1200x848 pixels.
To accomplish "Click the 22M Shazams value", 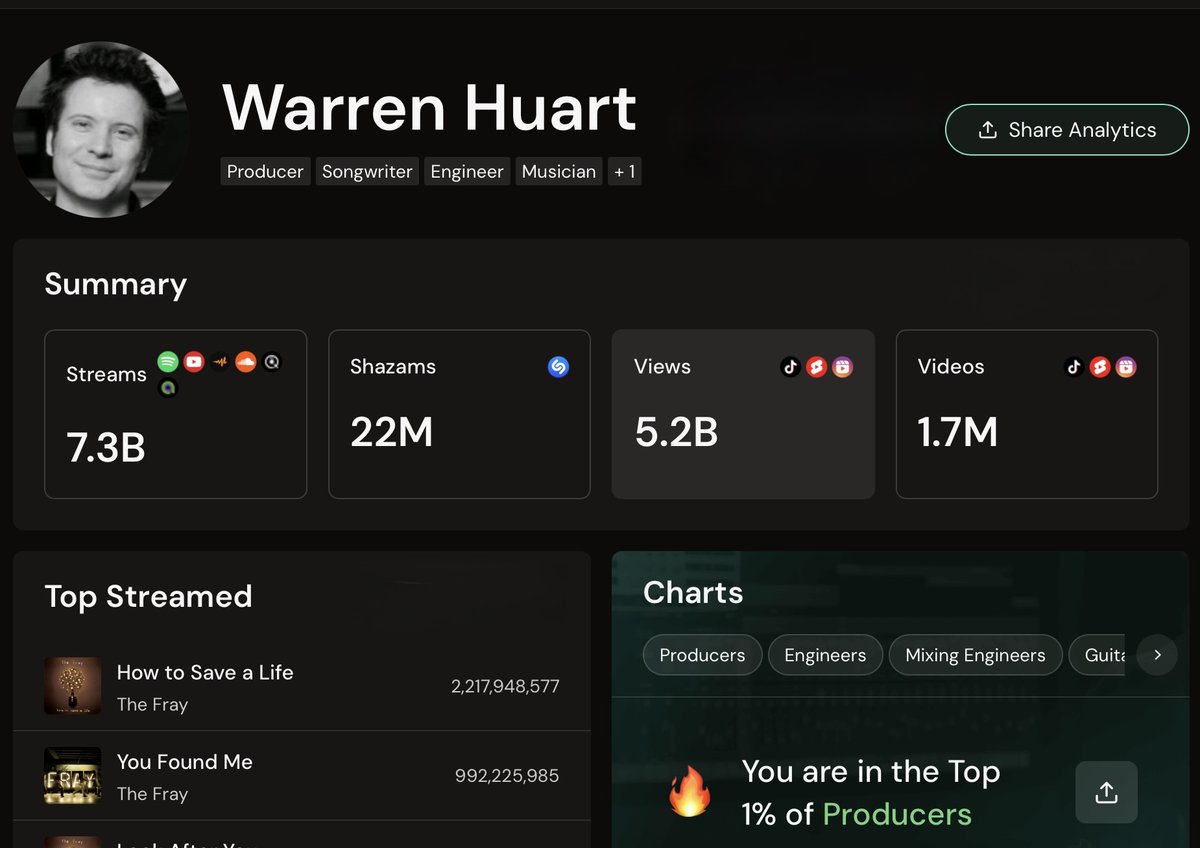I will tap(391, 432).
